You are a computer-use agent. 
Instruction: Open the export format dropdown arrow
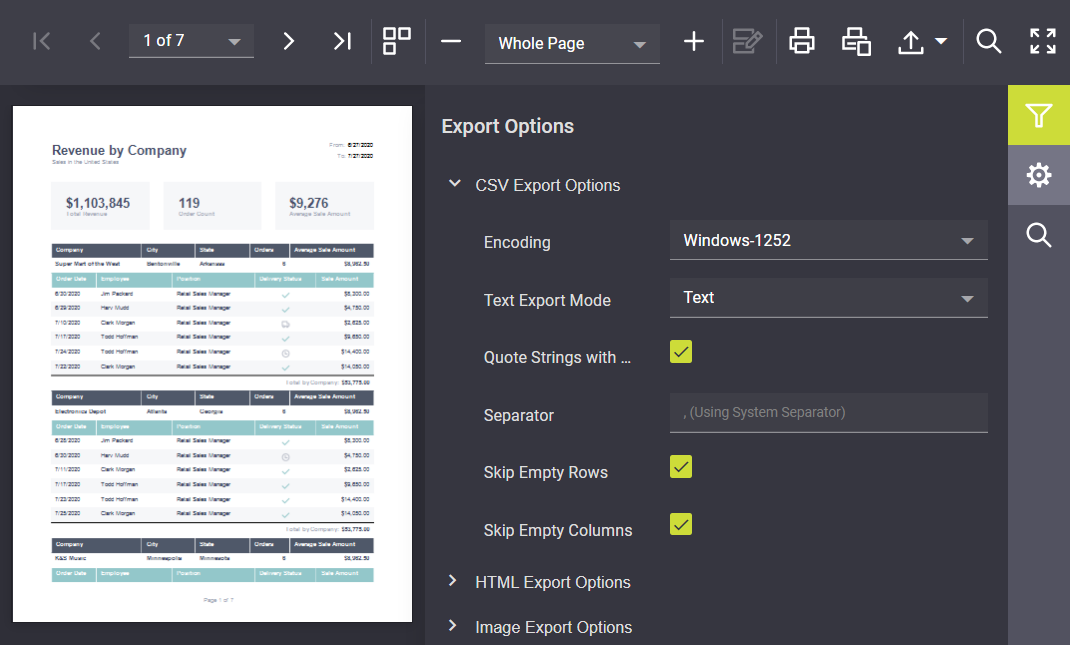[x=941, y=41]
